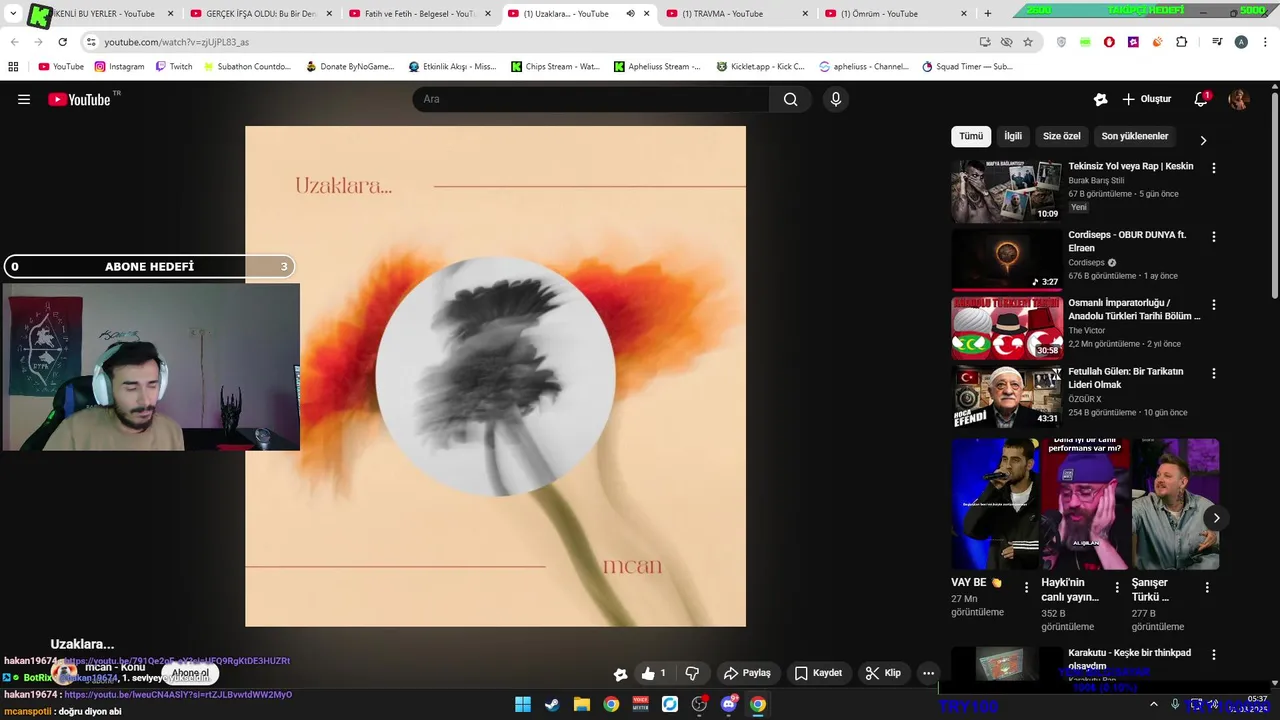Open the install app icon in address bar
The image size is (1280, 720).
(985, 42)
